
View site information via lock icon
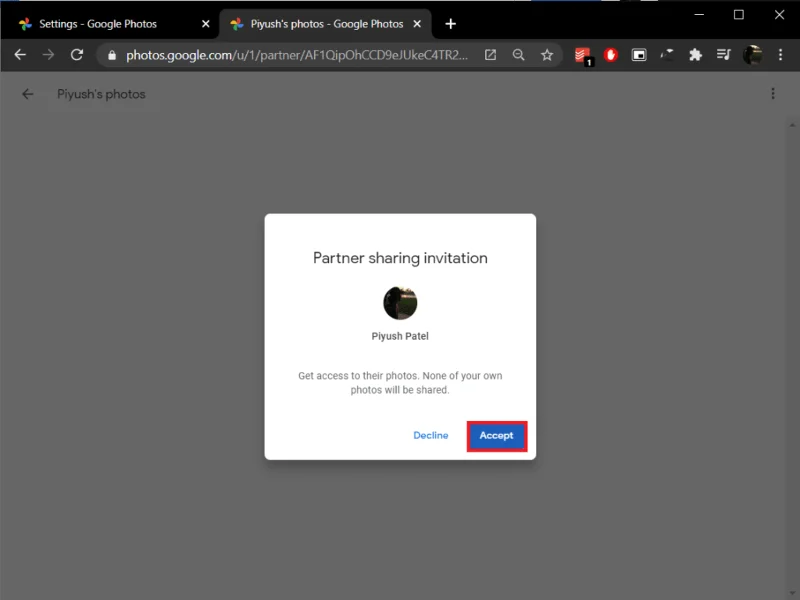[x=112, y=55]
